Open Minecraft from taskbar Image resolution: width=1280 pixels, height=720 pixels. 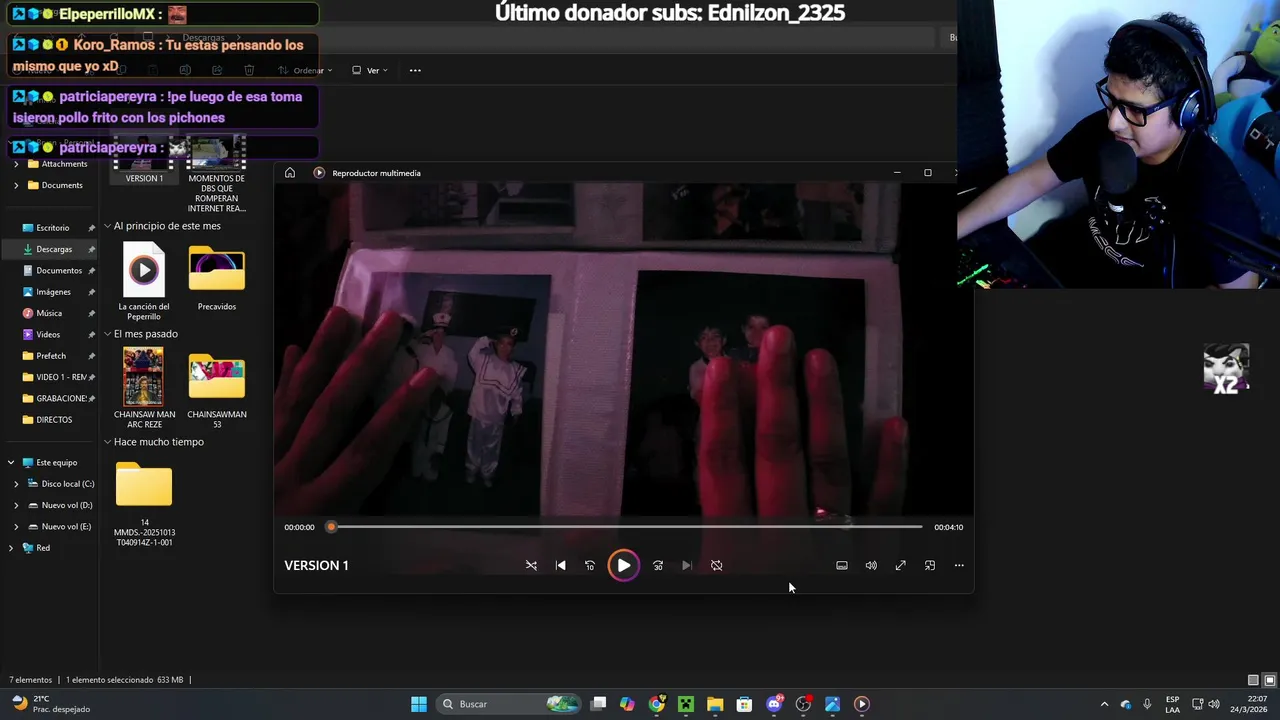click(686, 704)
